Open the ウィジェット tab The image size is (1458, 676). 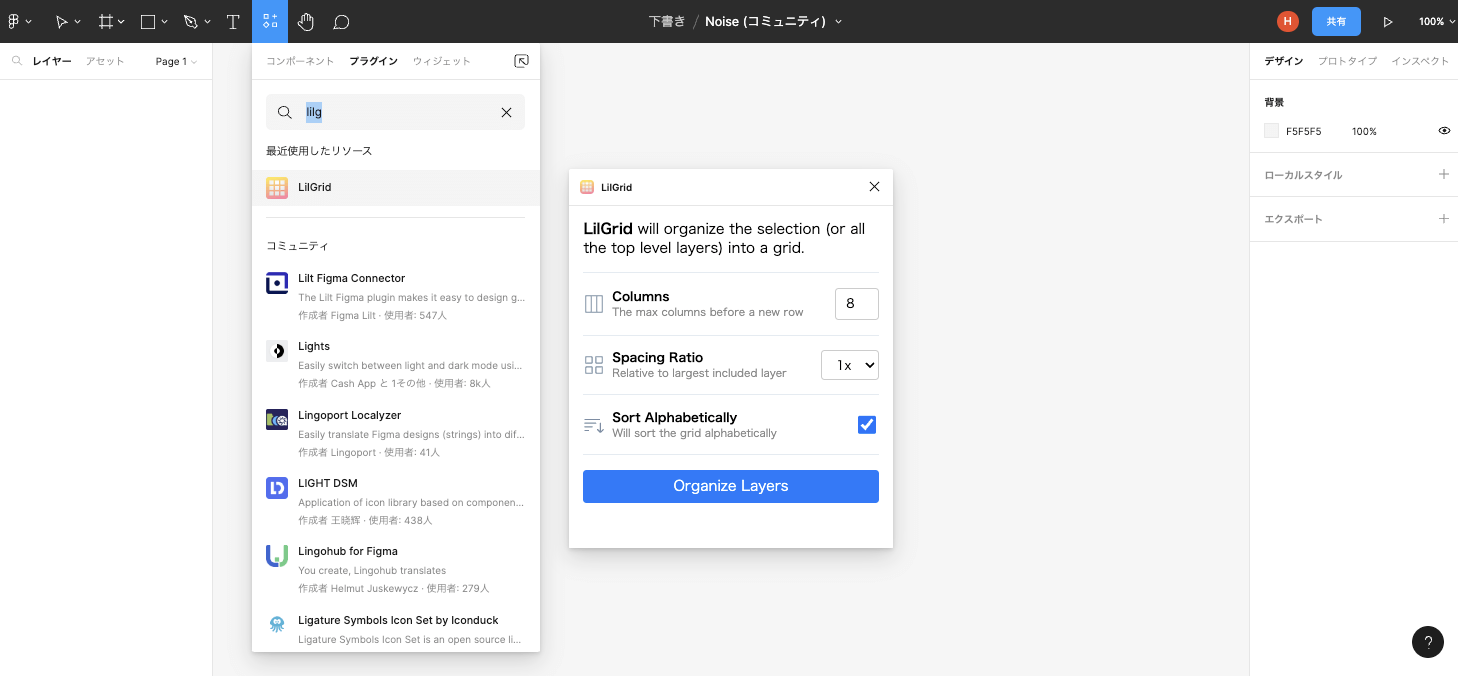click(x=442, y=61)
